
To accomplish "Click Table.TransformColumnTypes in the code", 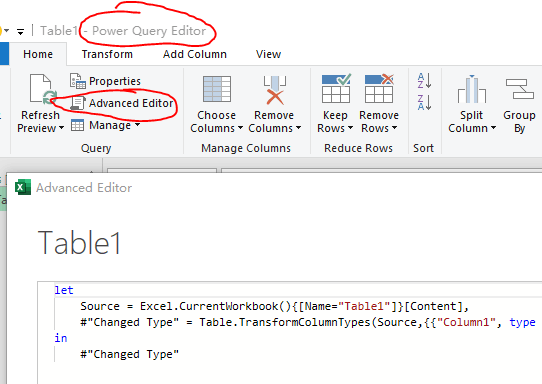I will coord(284,322).
